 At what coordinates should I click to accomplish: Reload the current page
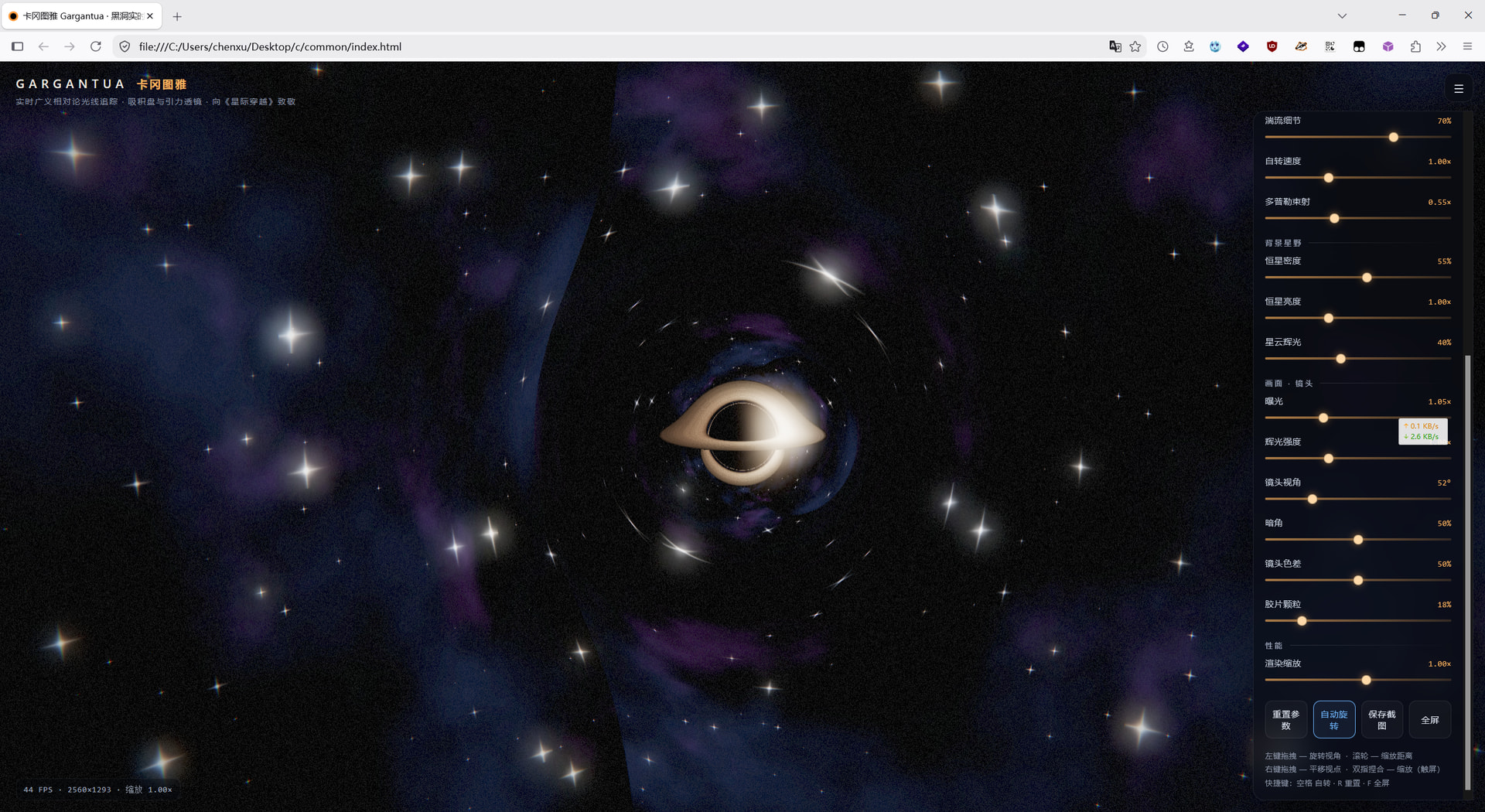click(96, 46)
